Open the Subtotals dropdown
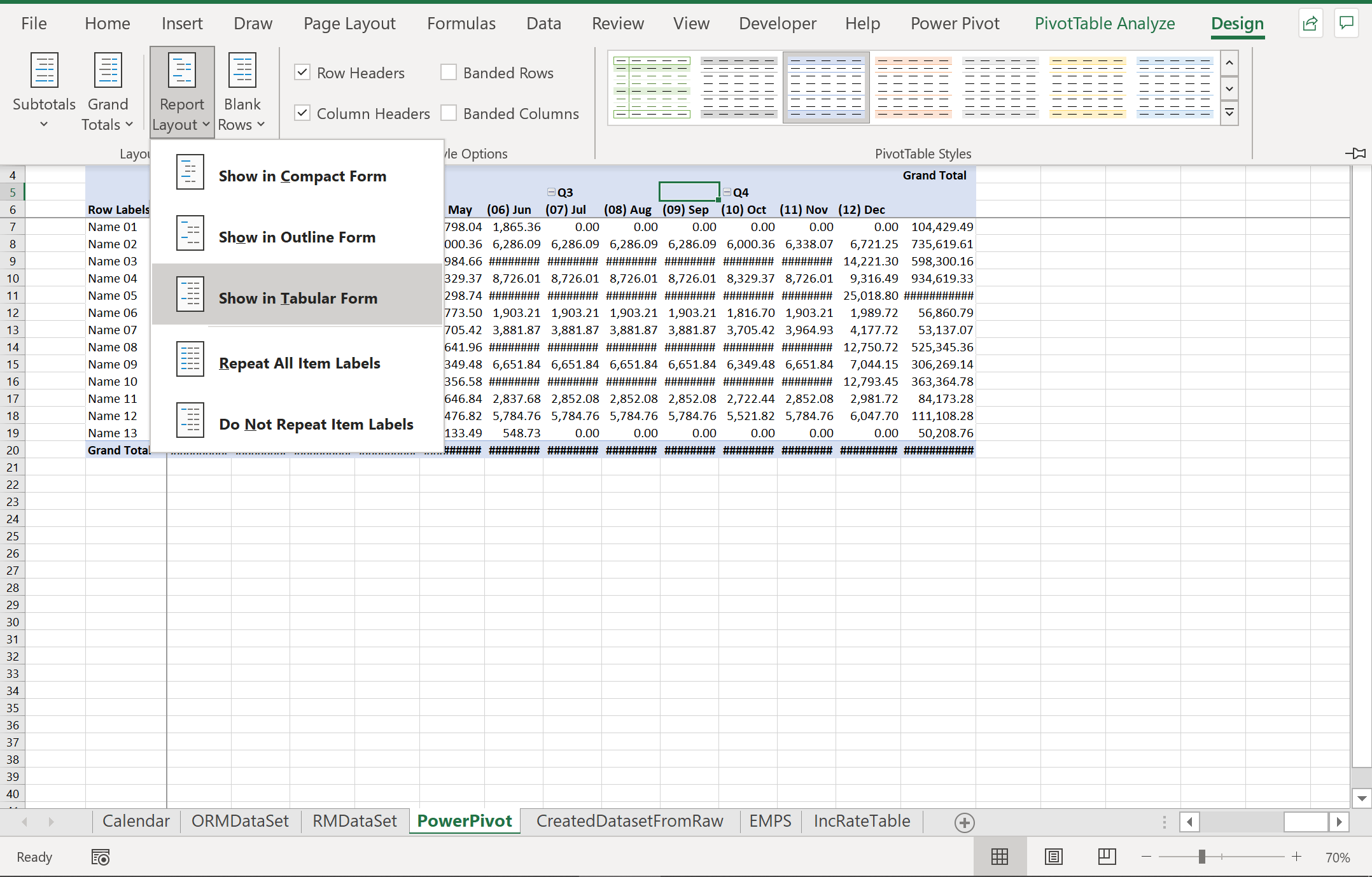 (44, 90)
